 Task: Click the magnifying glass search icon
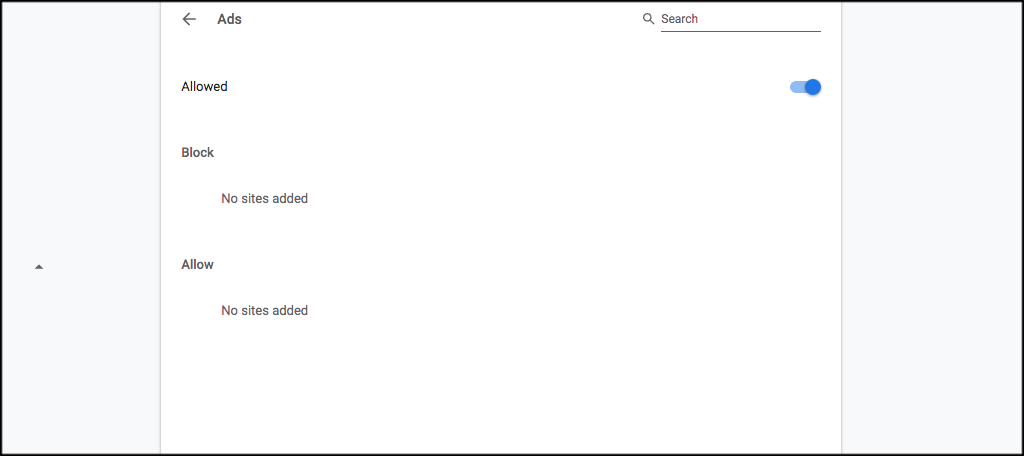pyautogui.click(x=648, y=19)
